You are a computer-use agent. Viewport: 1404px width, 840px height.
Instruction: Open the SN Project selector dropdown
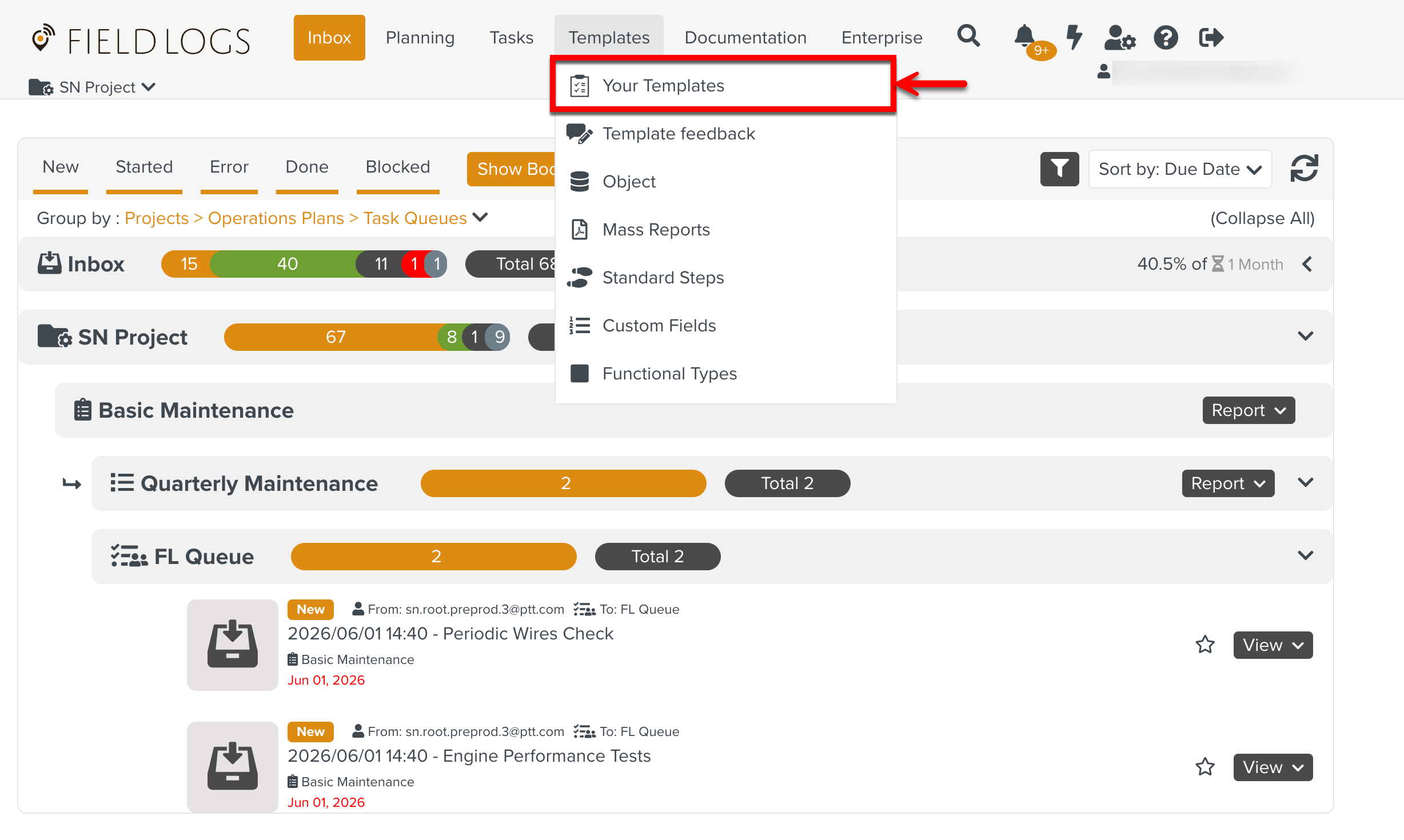point(92,87)
